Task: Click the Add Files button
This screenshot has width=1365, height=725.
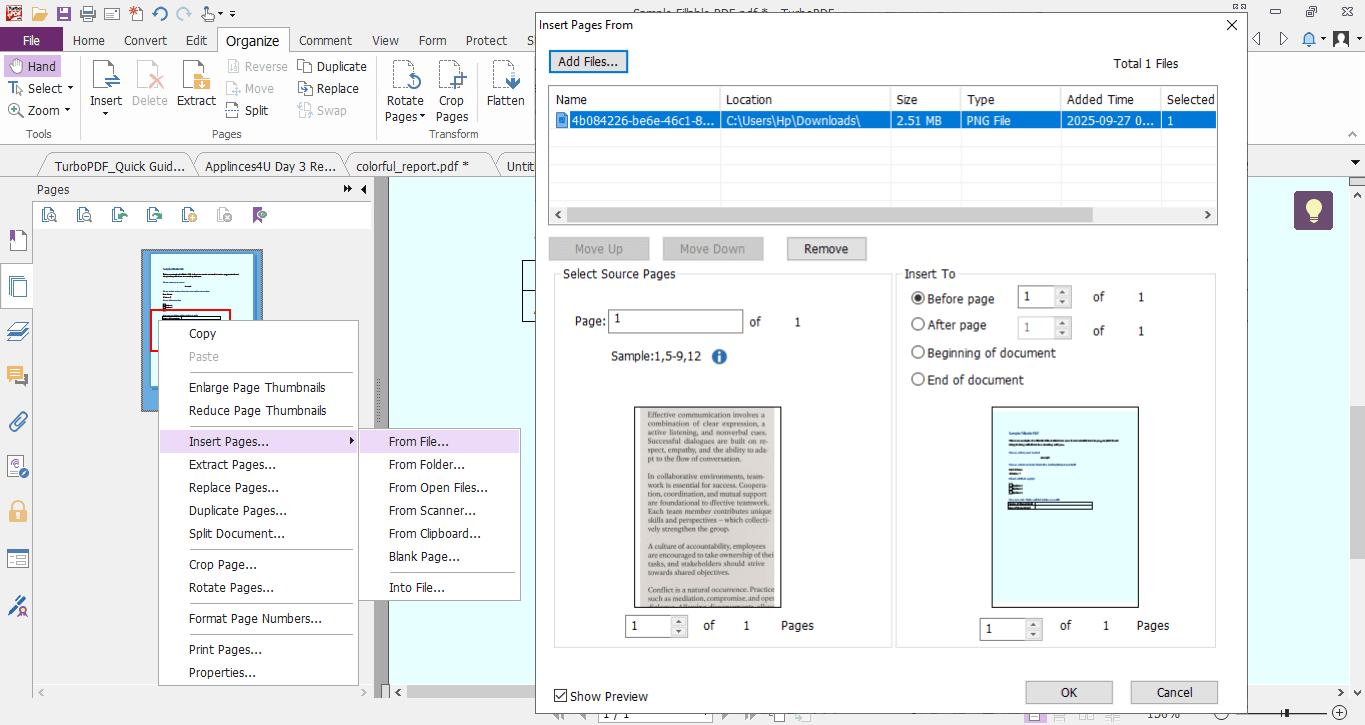Action: point(588,61)
